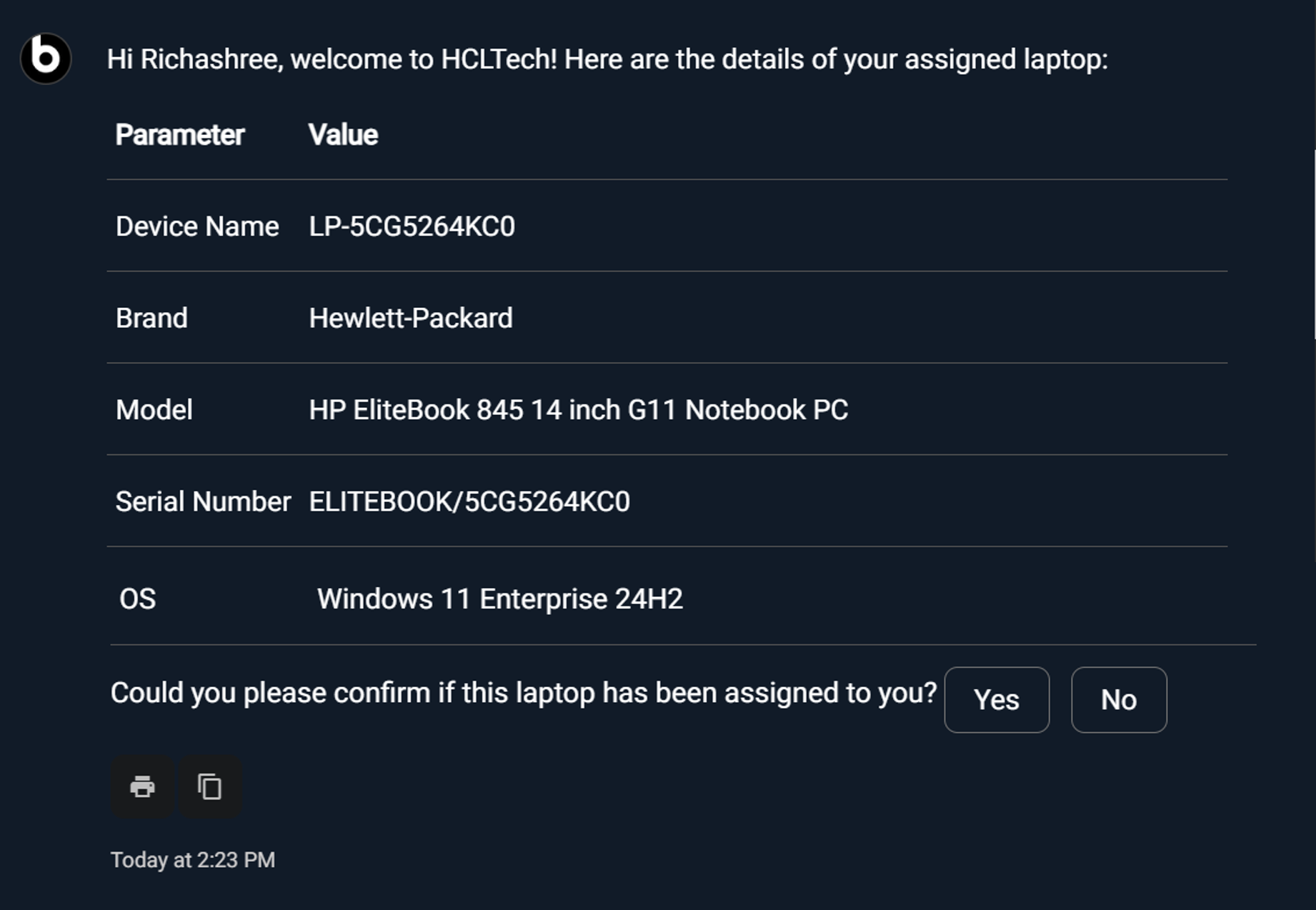
Task: Confirm laptop assignment with Yes
Action: (x=996, y=700)
